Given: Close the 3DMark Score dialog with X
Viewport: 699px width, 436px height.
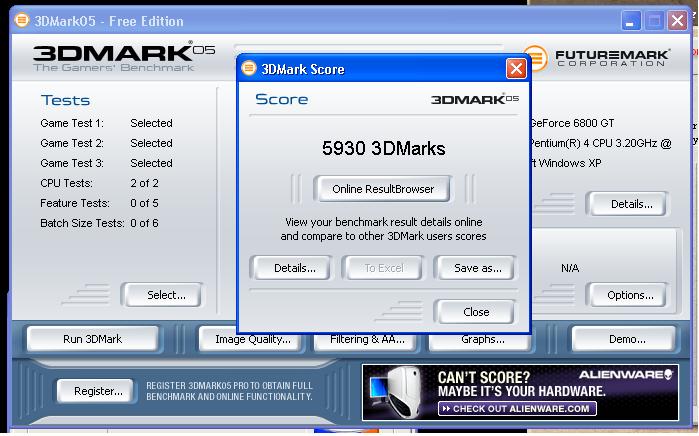Looking at the screenshot, I should pyautogui.click(x=516, y=69).
